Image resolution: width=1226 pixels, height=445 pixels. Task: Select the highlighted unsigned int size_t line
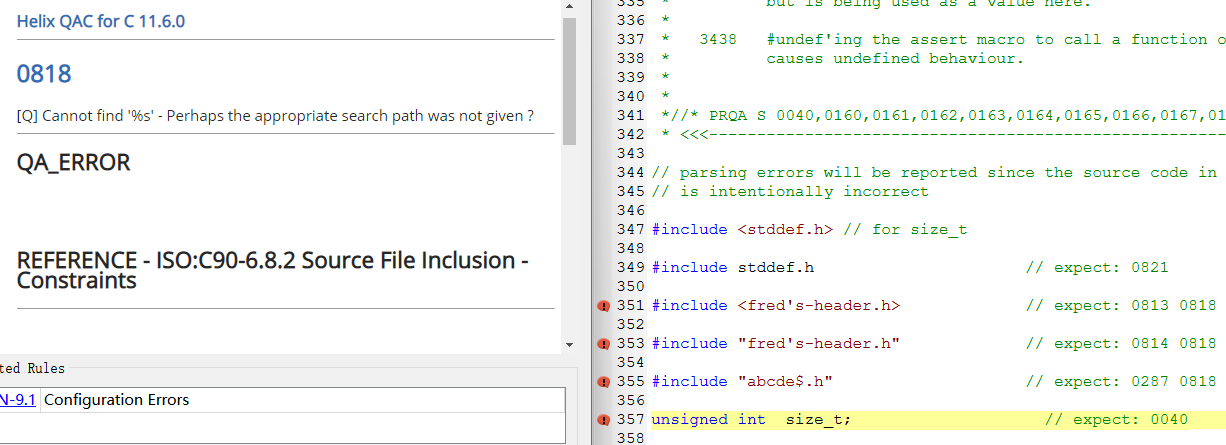coord(750,420)
